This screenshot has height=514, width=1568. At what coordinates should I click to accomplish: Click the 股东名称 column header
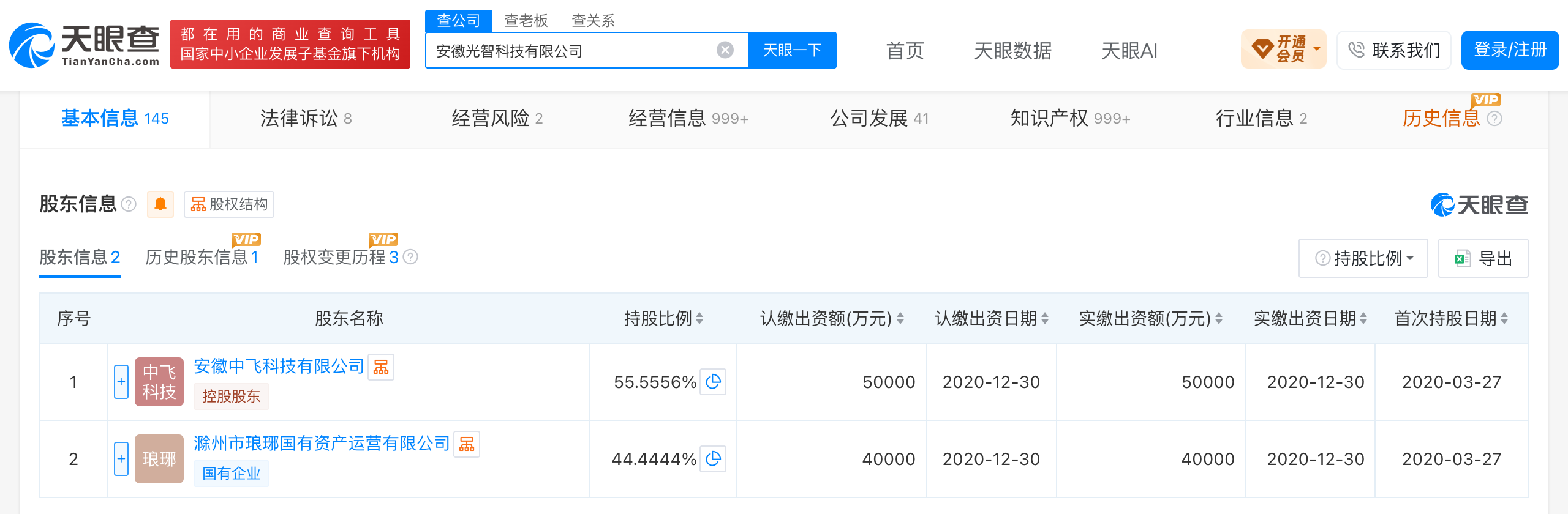[x=349, y=318]
